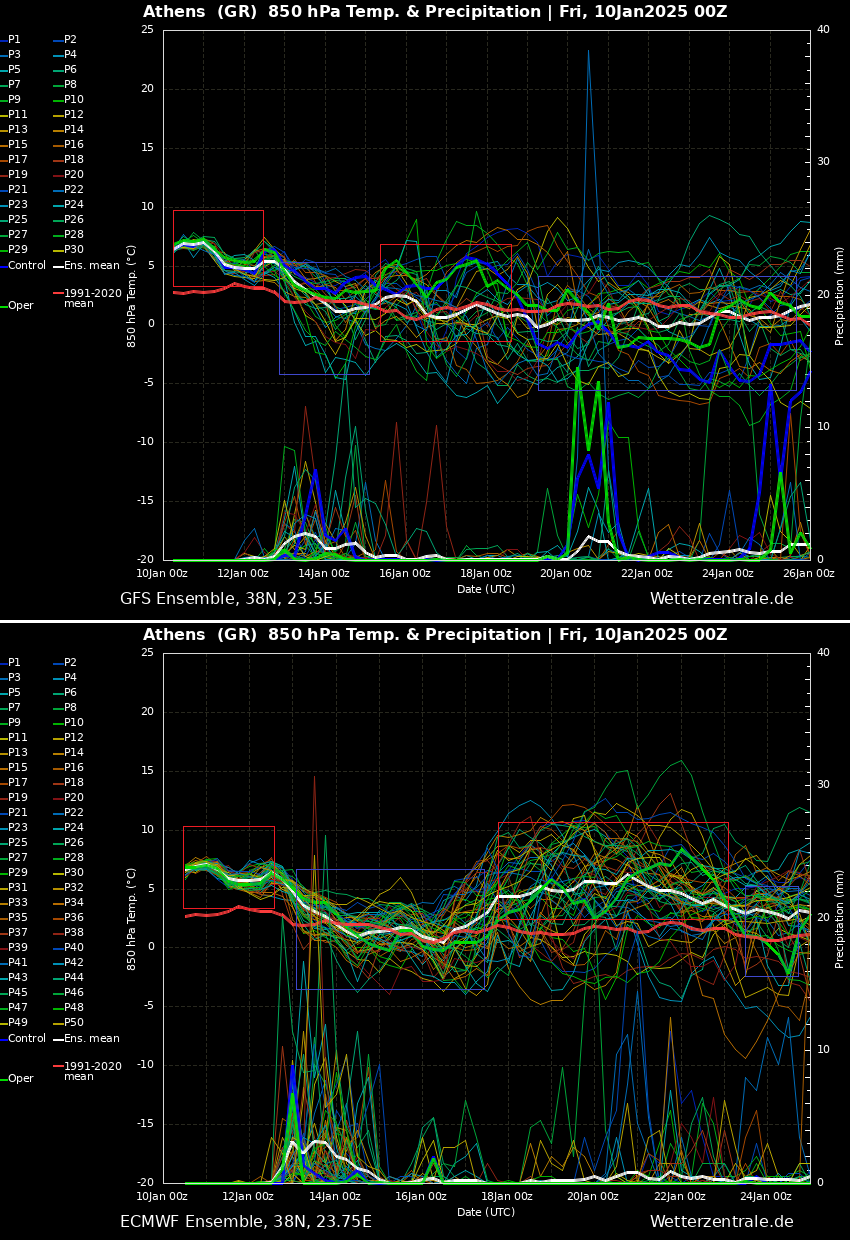Screen dimensions: 850x1240
Task: Click the 24Jan 00z tick on ECMWF chart
Action: coord(766,1197)
